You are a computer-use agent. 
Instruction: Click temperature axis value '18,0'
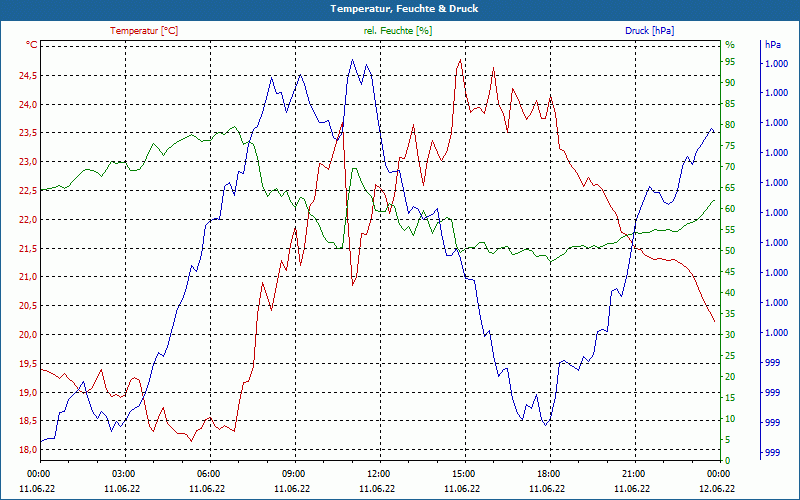[x=28, y=449]
